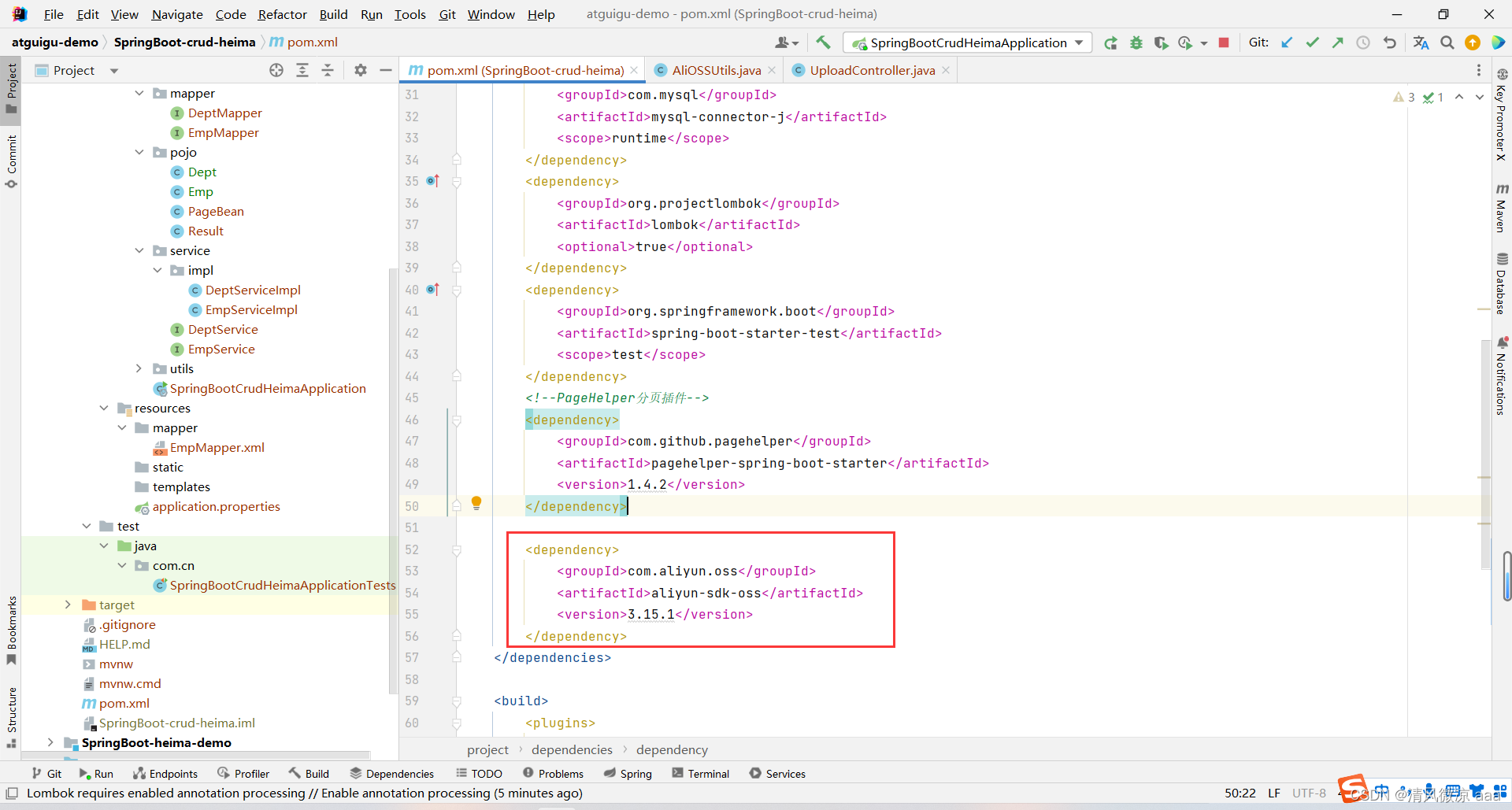Open Git history clock icon
Image resolution: width=1512 pixels, height=810 pixels.
(x=1363, y=43)
